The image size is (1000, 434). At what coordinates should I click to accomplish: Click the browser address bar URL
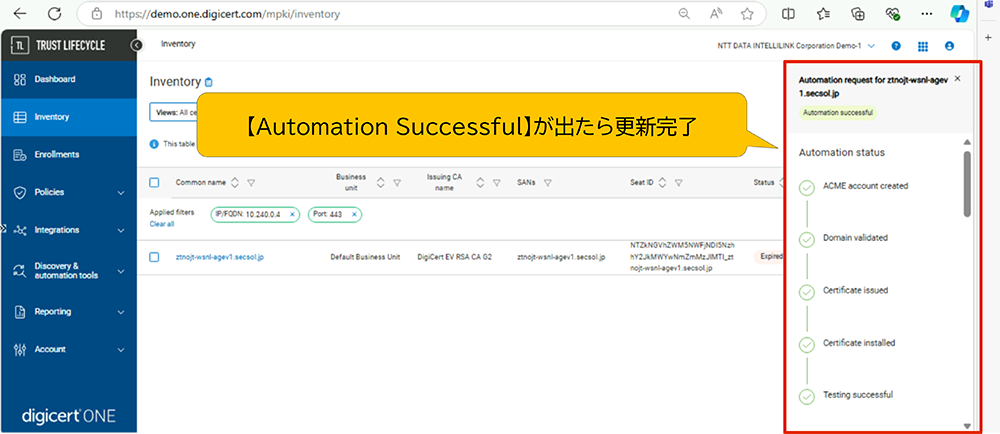pos(228,13)
